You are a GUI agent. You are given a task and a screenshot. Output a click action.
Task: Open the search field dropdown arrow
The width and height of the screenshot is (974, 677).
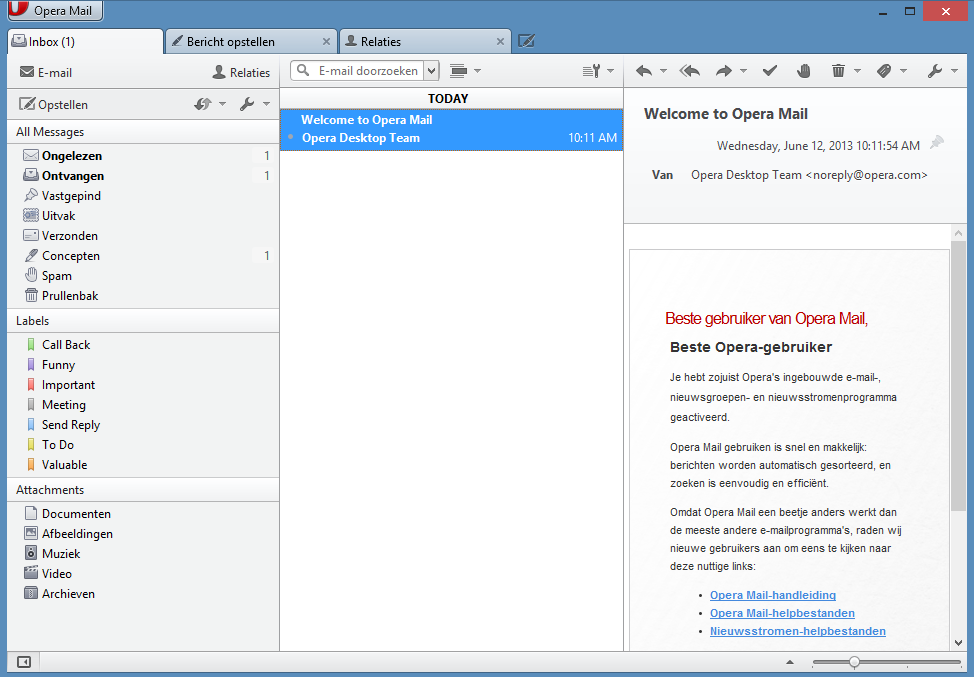431,71
